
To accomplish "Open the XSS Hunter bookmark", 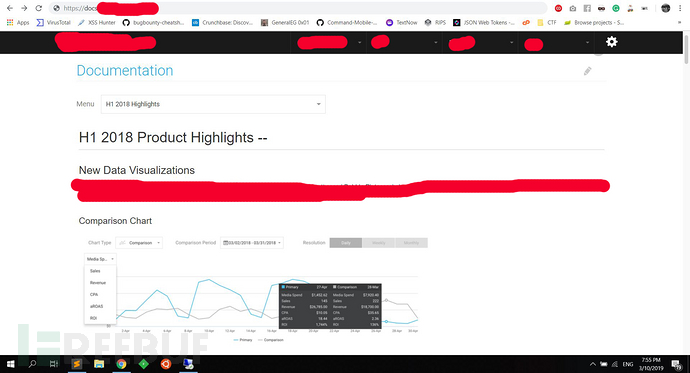I will tap(97, 22).
